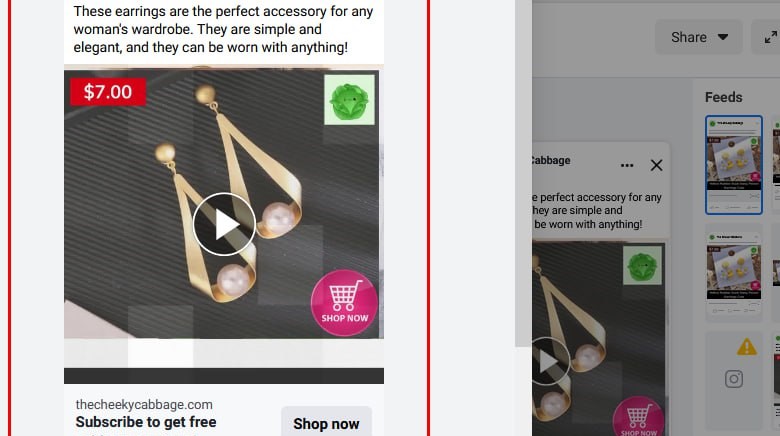The height and width of the screenshot is (436, 780).
Task: Click the Instagram logo placement icon
Action: [734, 379]
